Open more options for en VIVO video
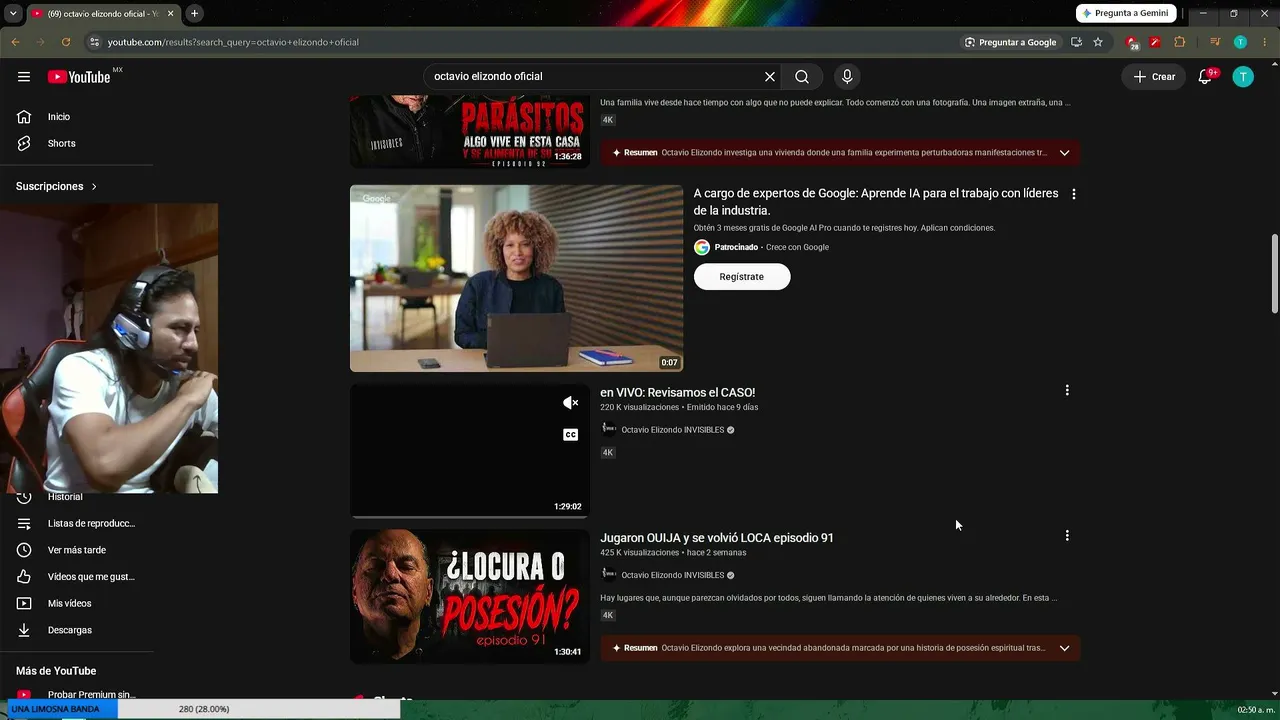 [1067, 391]
